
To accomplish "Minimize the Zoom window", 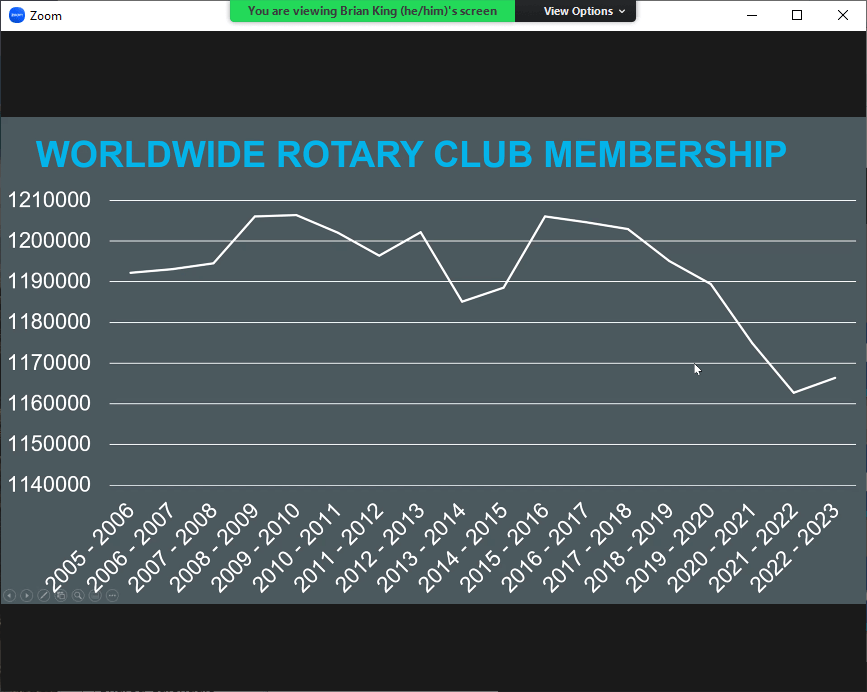I will (753, 15).
